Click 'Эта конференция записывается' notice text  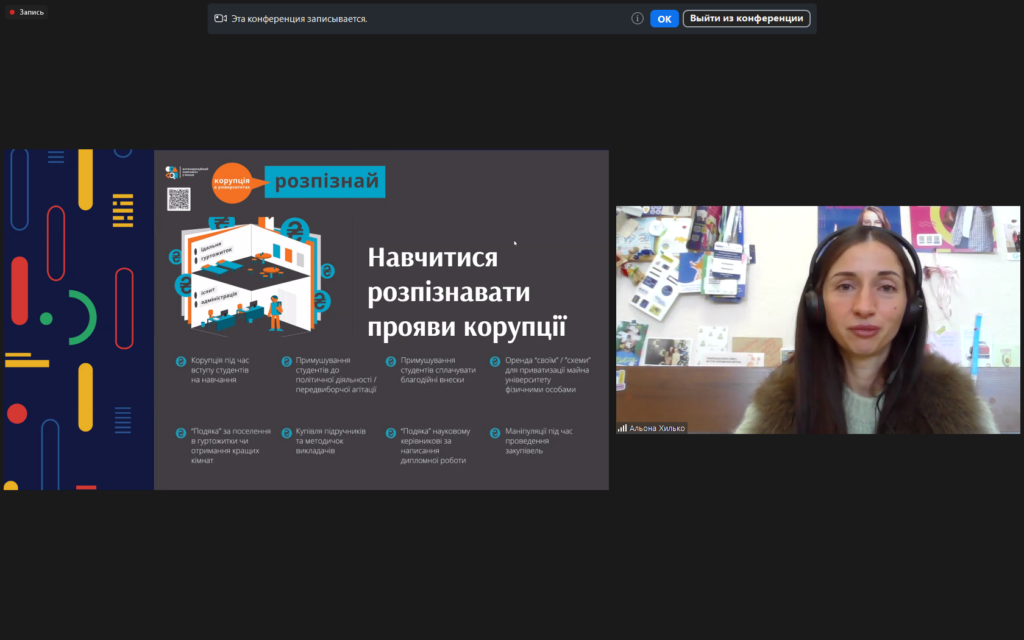[299, 18]
